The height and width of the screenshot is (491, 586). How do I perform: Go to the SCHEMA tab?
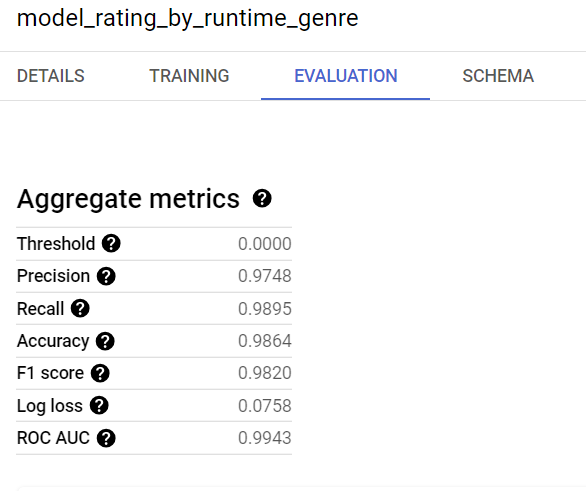[498, 76]
